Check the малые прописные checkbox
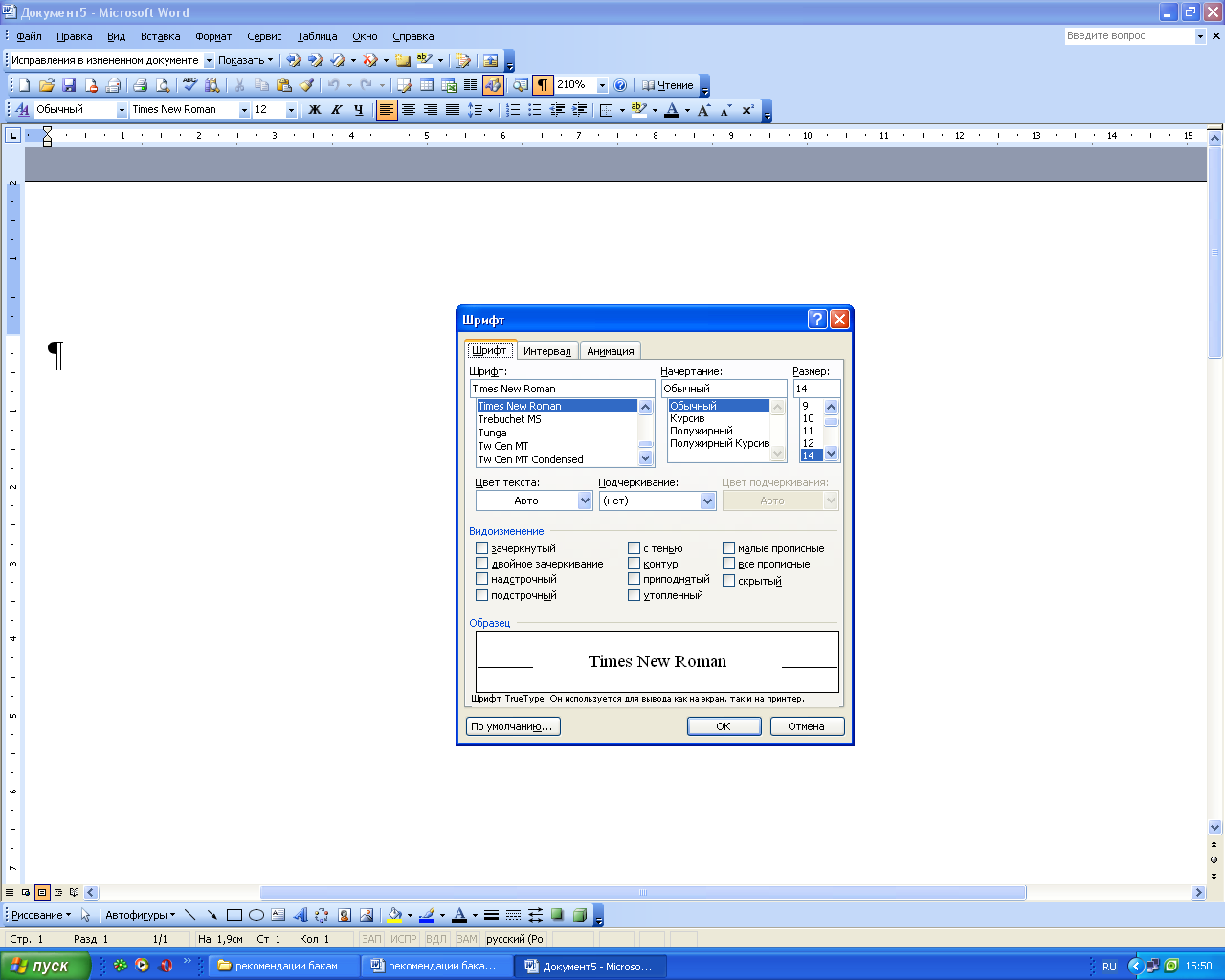The width and height of the screenshot is (1225, 980). (x=728, y=548)
